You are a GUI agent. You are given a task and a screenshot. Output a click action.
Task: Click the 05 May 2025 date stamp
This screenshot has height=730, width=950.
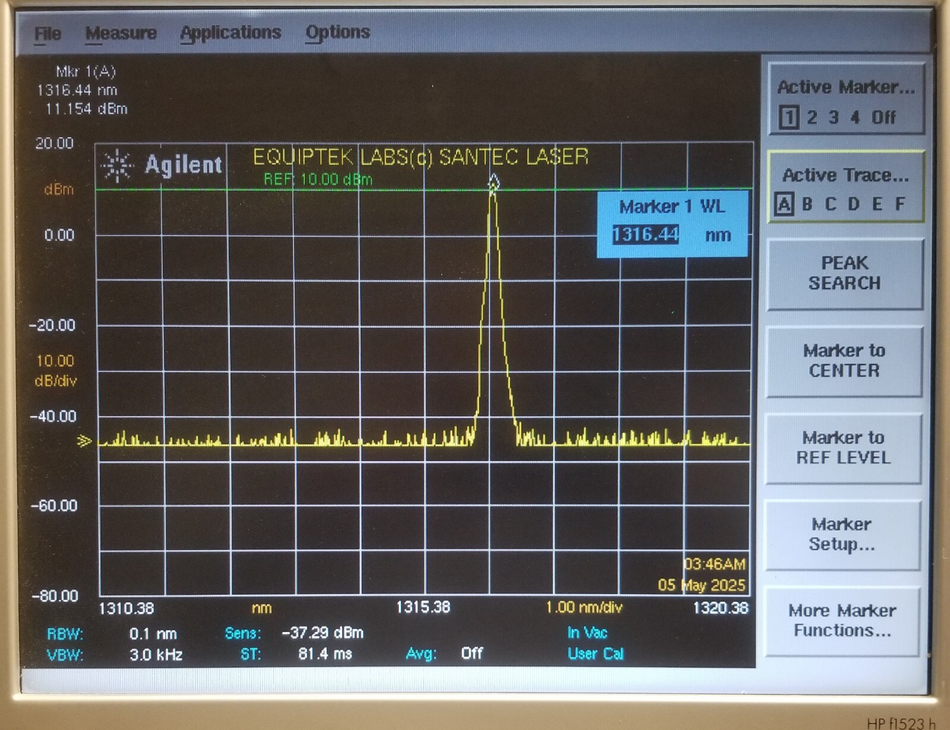click(x=702, y=585)
